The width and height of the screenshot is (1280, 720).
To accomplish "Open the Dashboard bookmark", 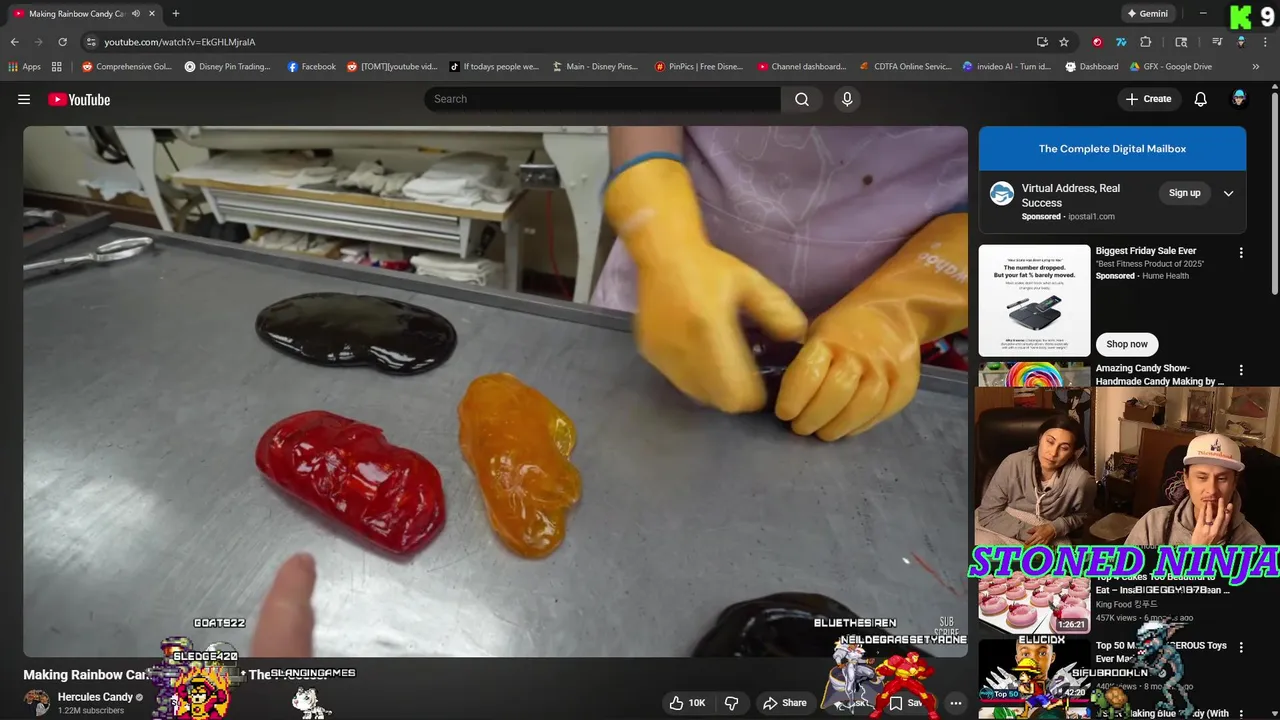I will click(1092, 67).
